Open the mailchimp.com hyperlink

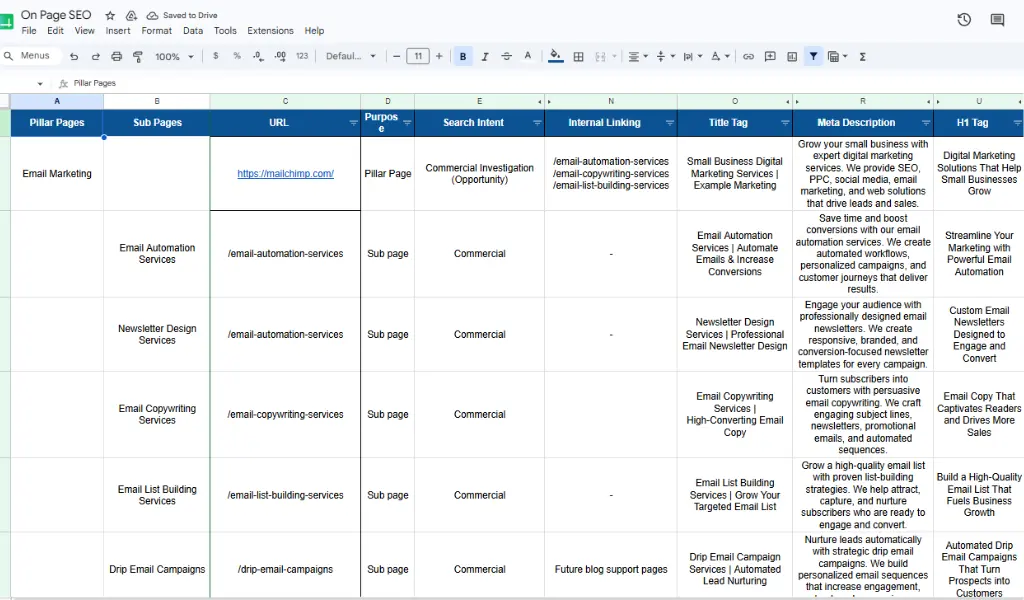pos(285,174)
